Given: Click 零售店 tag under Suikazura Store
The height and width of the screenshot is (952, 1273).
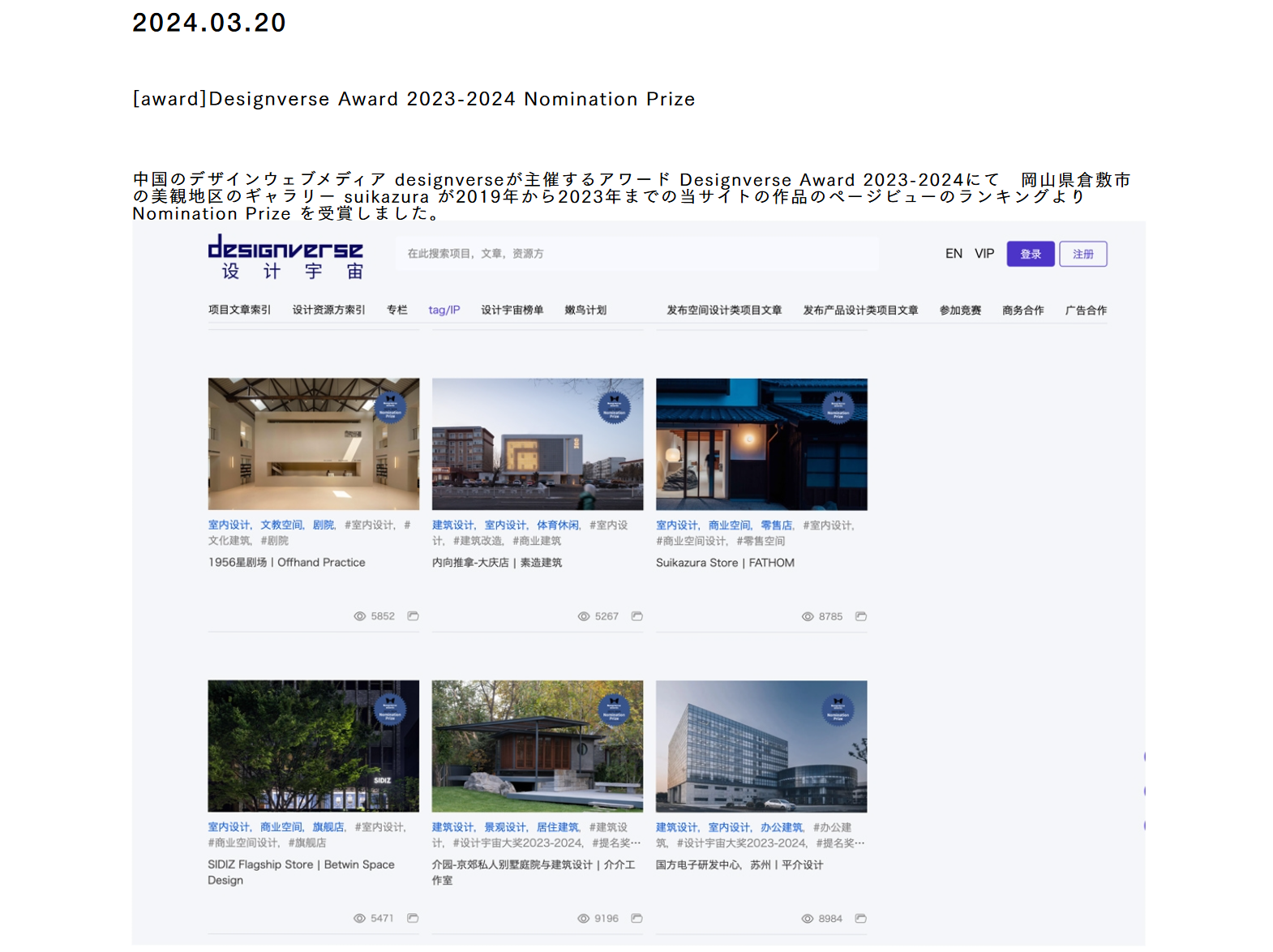Looking at the screenshot, I should [777, 525].
